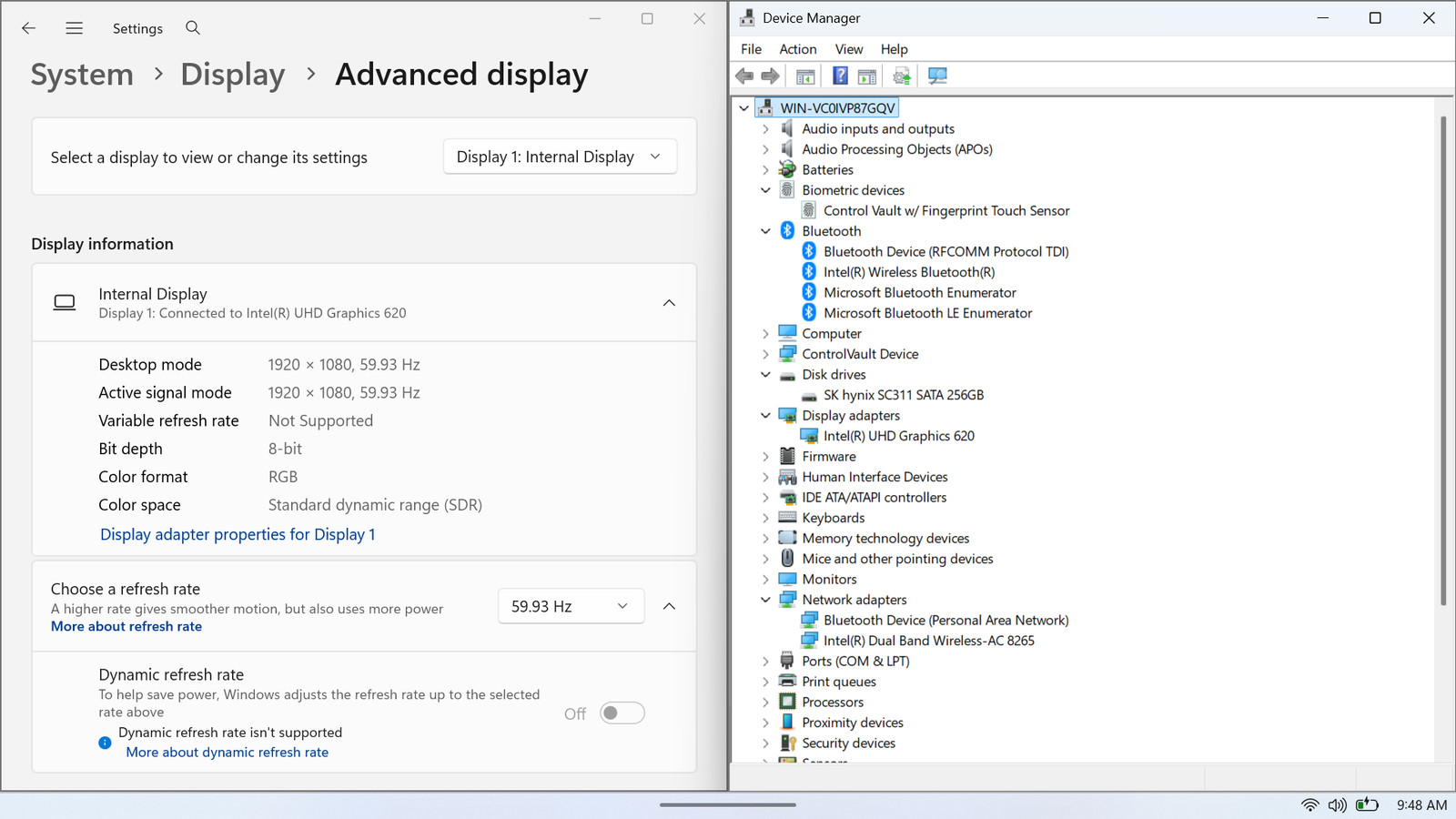1456x819 pixels.
Task: Click the blue Help toolbar icon
Action: click(x=840, y=76)
